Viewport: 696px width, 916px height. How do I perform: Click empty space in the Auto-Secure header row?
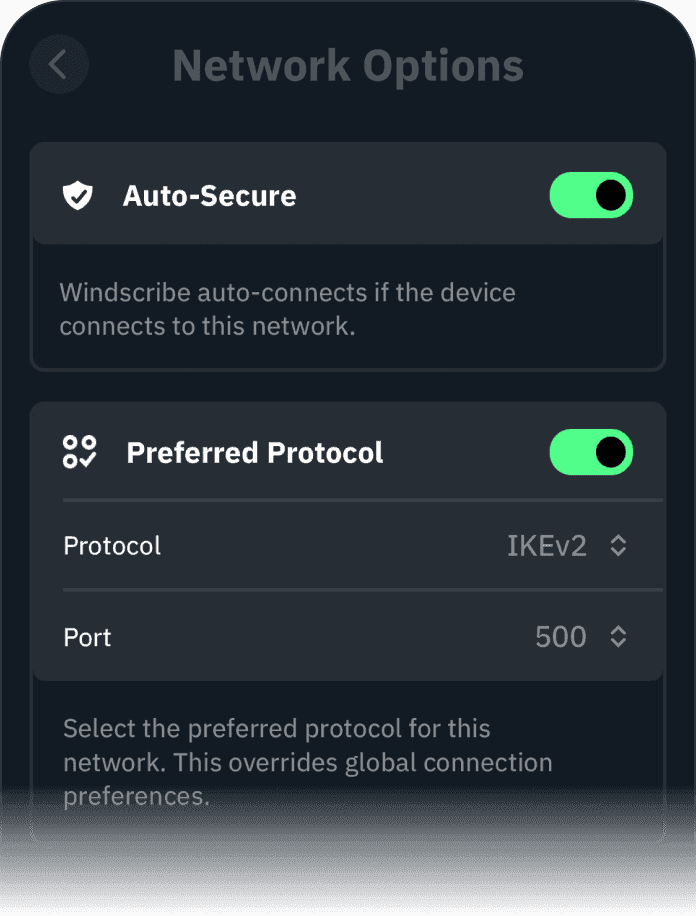[420, 195]
